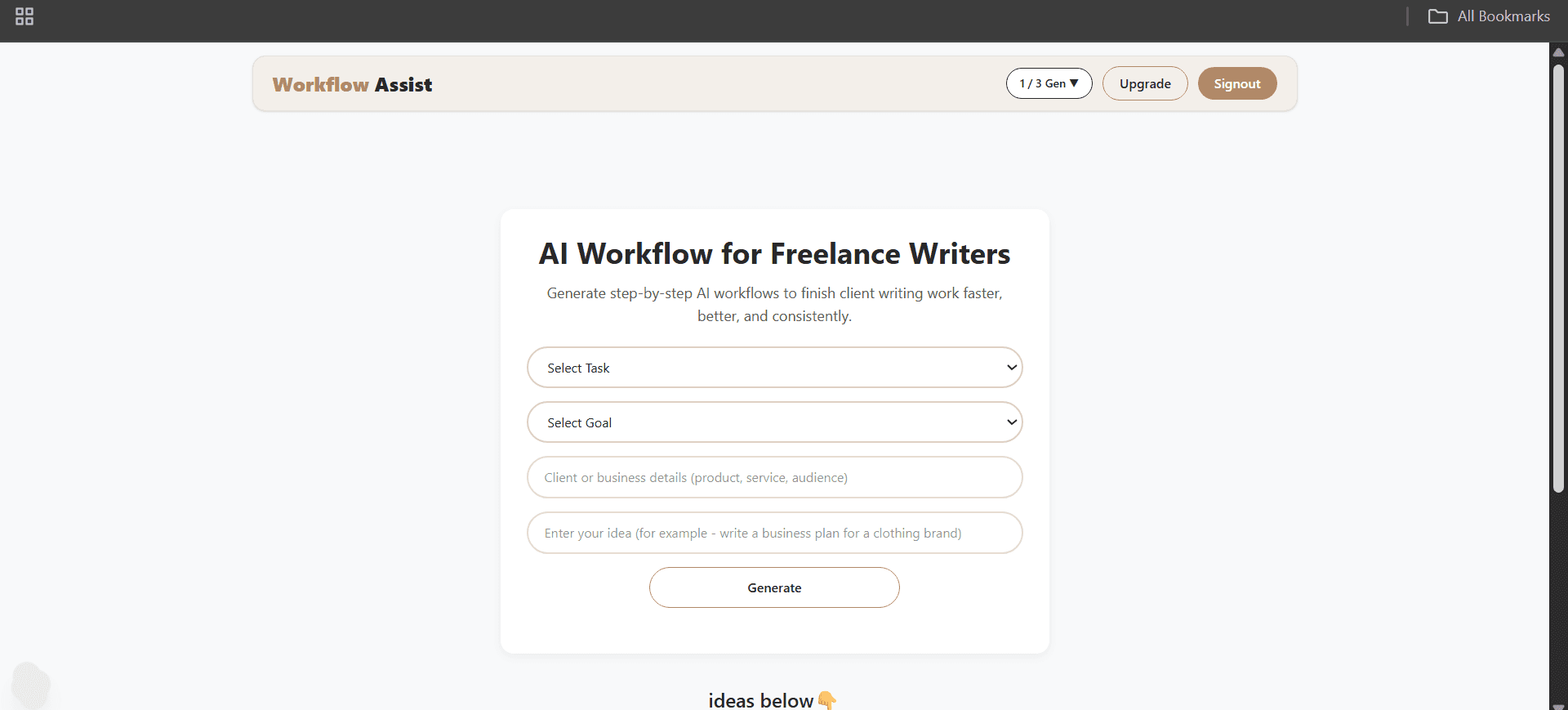The width and height of the screenshot is (1568, 710).
Task: Click the Workflow Assist logo
Action: point(352,85)
